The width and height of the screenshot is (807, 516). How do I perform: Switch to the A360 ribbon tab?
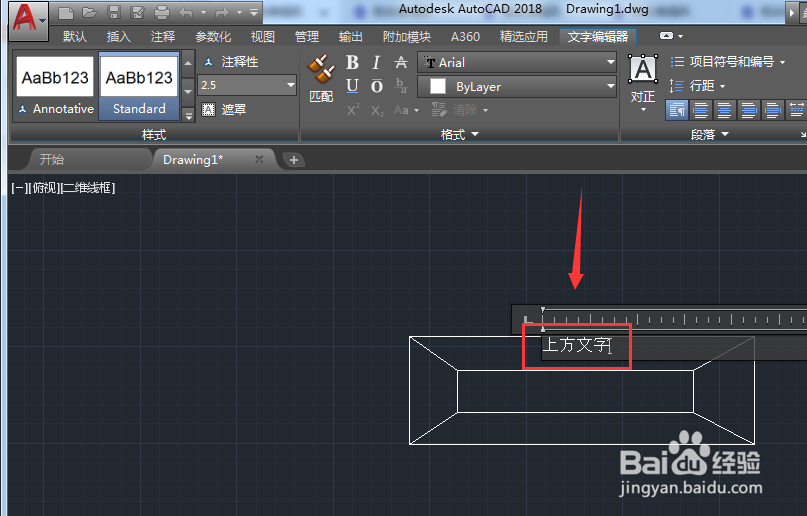coord(465,37)
